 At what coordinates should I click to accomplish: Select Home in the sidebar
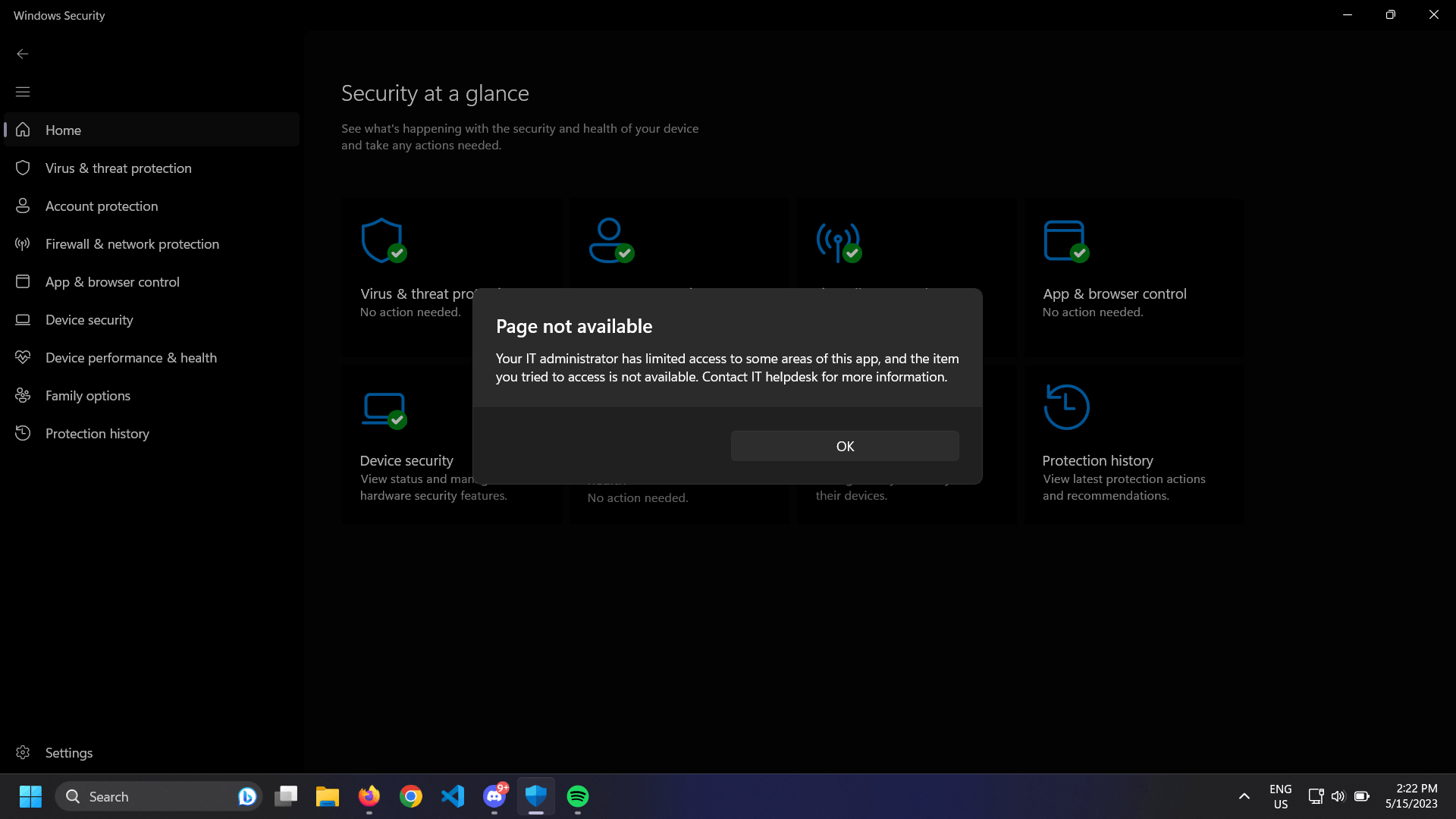[x=64, y=130]
